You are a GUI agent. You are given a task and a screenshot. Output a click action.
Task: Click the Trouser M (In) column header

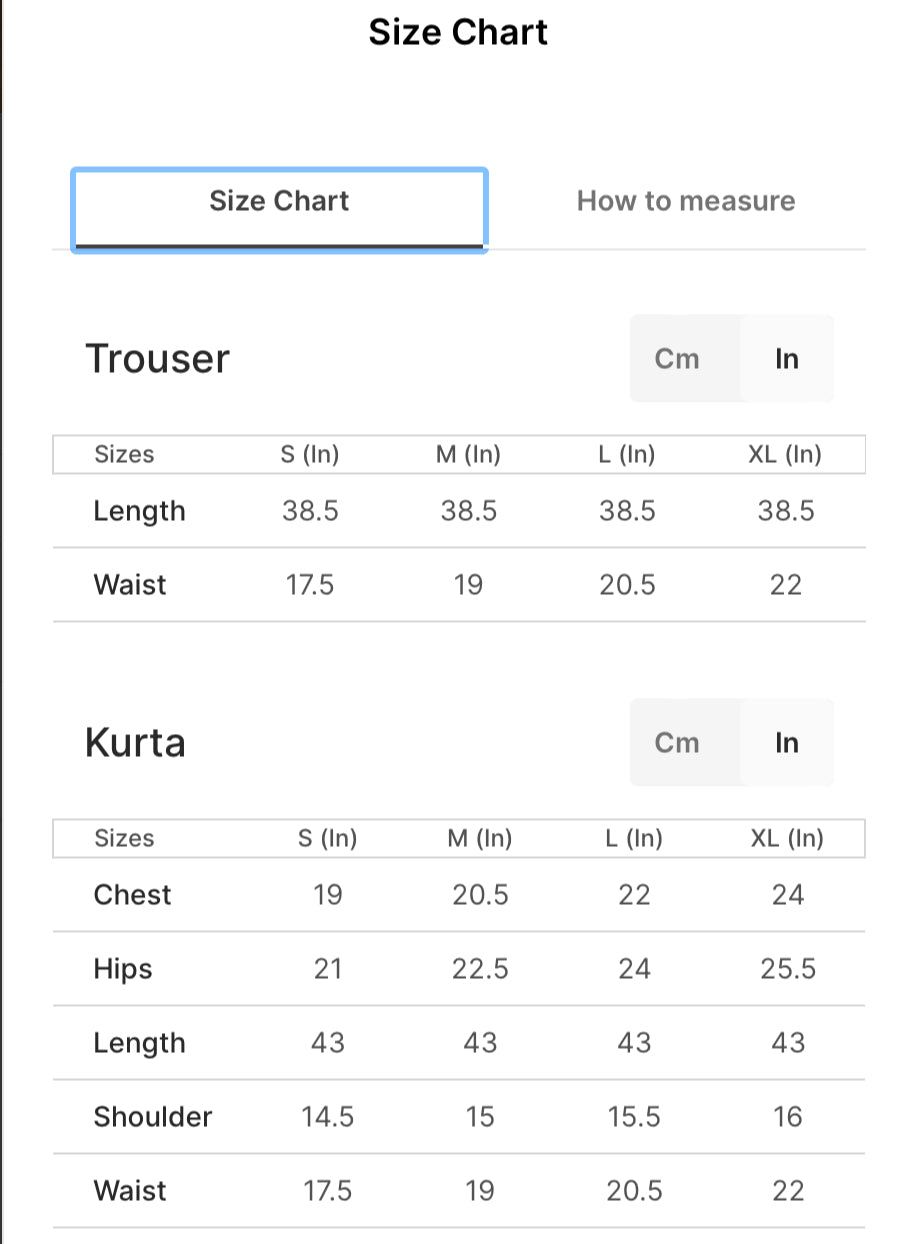[468, 455]
